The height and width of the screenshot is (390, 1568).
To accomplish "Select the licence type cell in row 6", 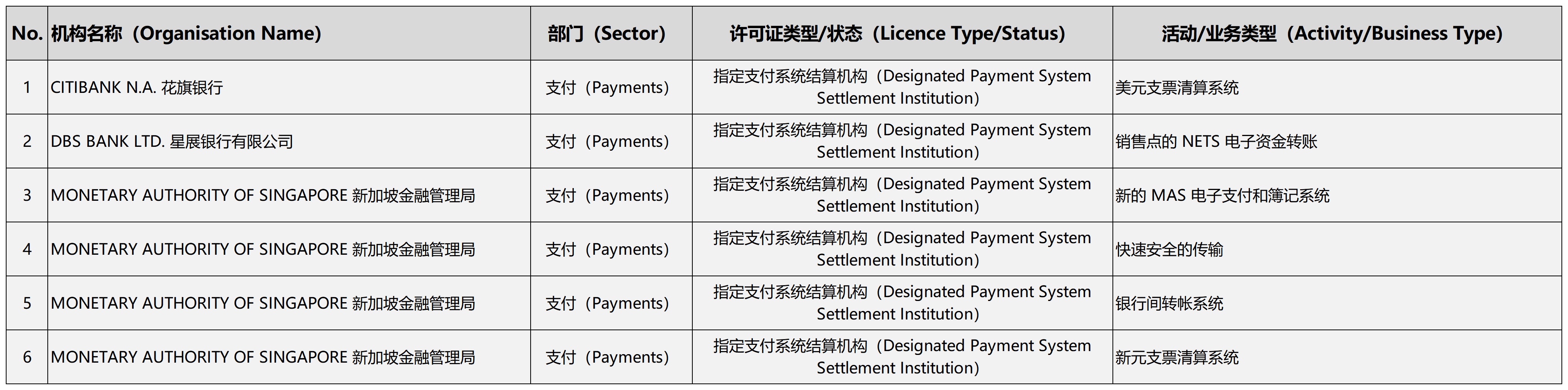I will click(902, 357).
